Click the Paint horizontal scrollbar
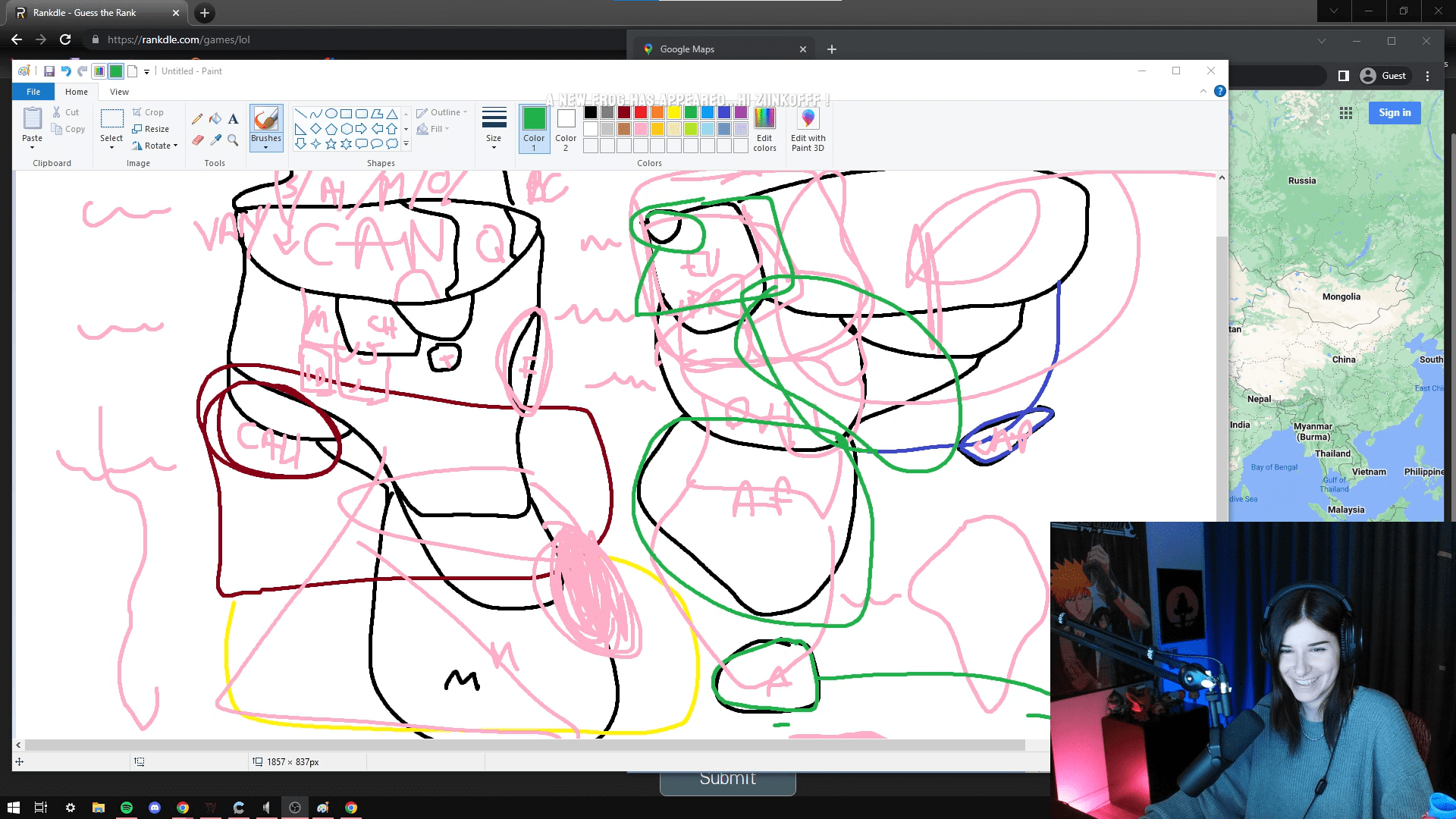Screen dimensions: 1456x819 525,745
